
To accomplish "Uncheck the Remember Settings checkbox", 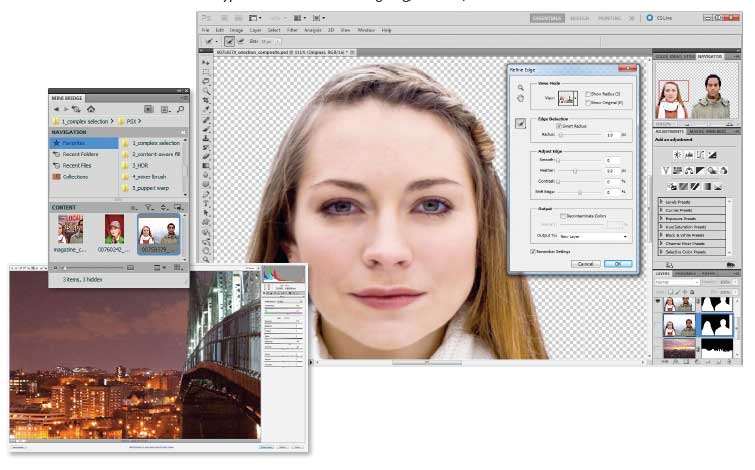I will [x=531, y=251].
